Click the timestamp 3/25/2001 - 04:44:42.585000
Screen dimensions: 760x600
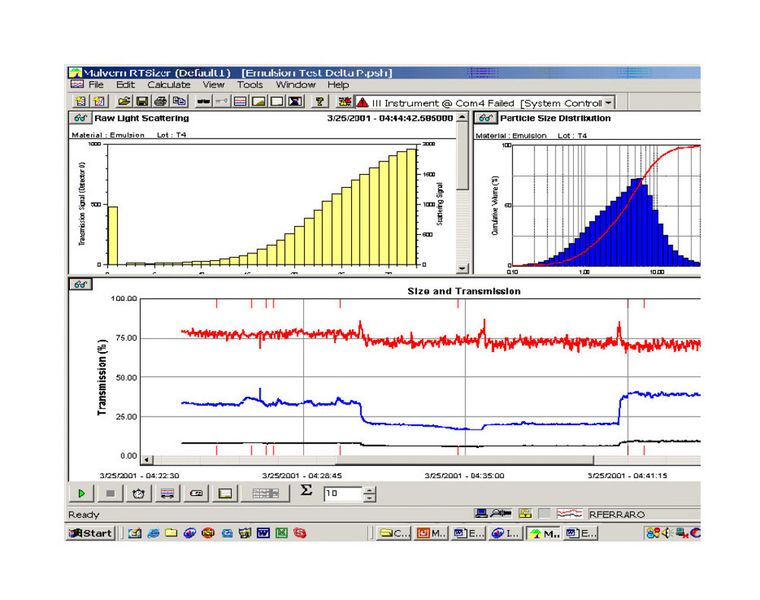tap(390, 118)
